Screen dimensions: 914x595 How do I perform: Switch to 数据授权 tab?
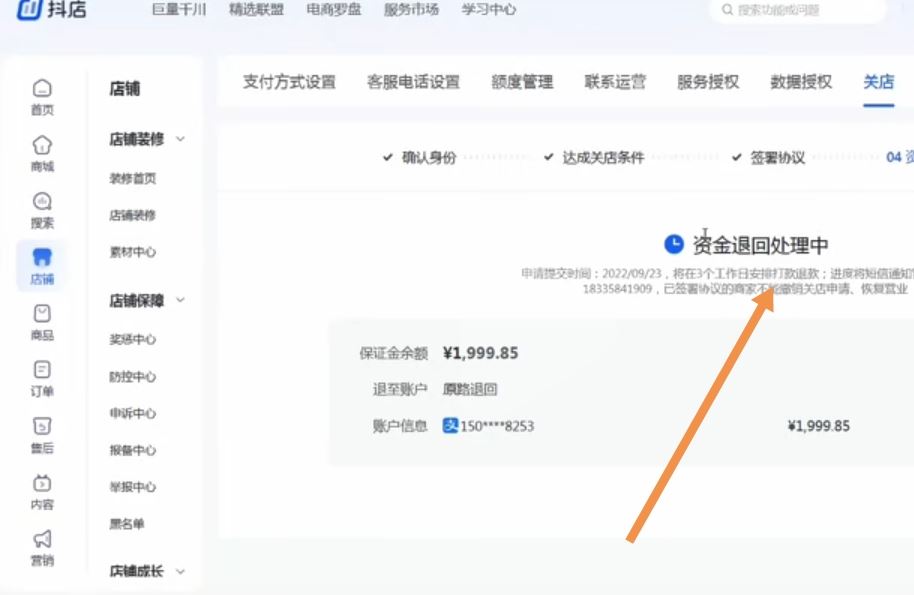(801, 82)
